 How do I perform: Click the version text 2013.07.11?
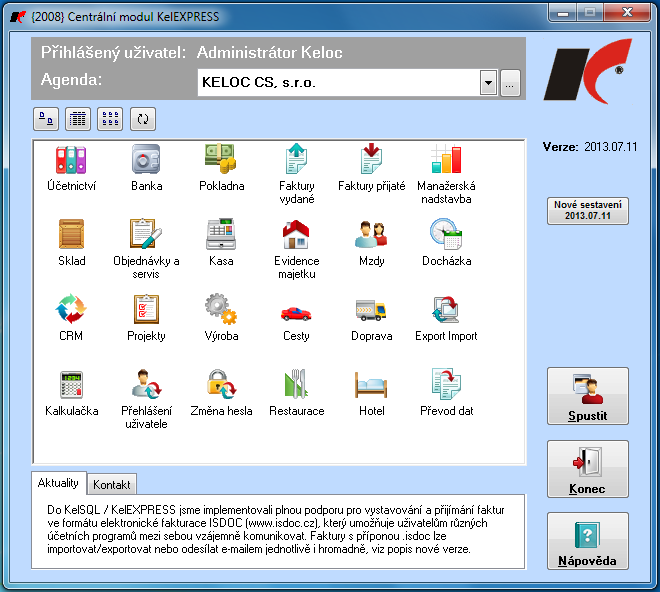coord(610,147)
